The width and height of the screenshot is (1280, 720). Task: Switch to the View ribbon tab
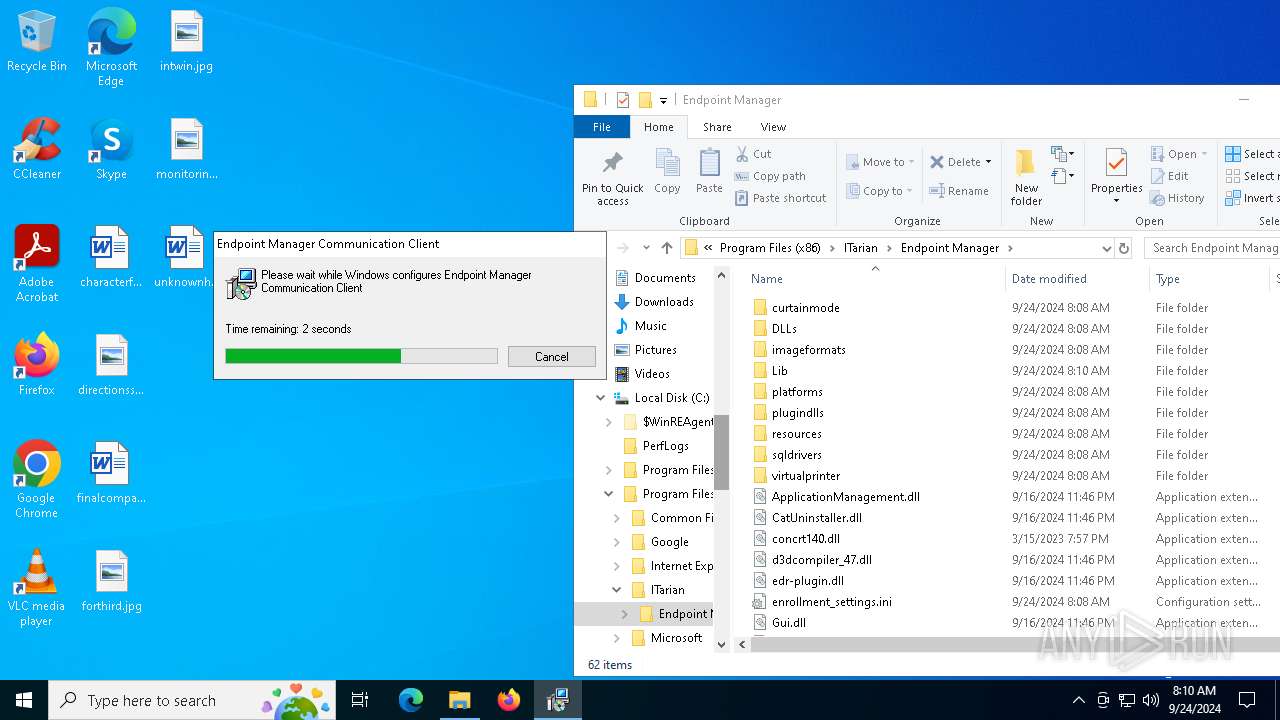tap(773, 127)
